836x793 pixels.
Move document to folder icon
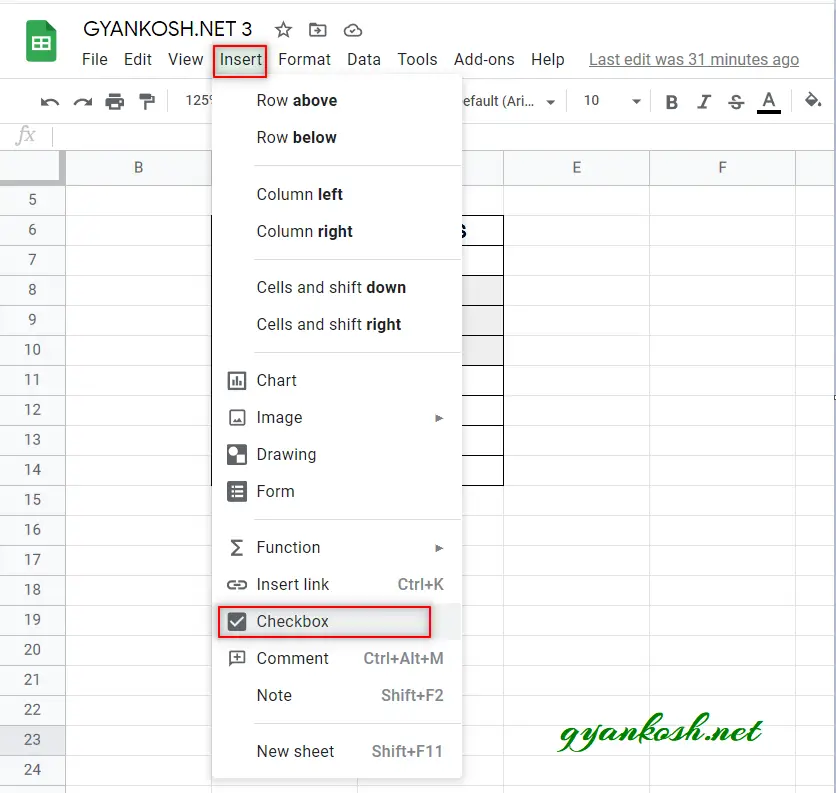[318, 30]
